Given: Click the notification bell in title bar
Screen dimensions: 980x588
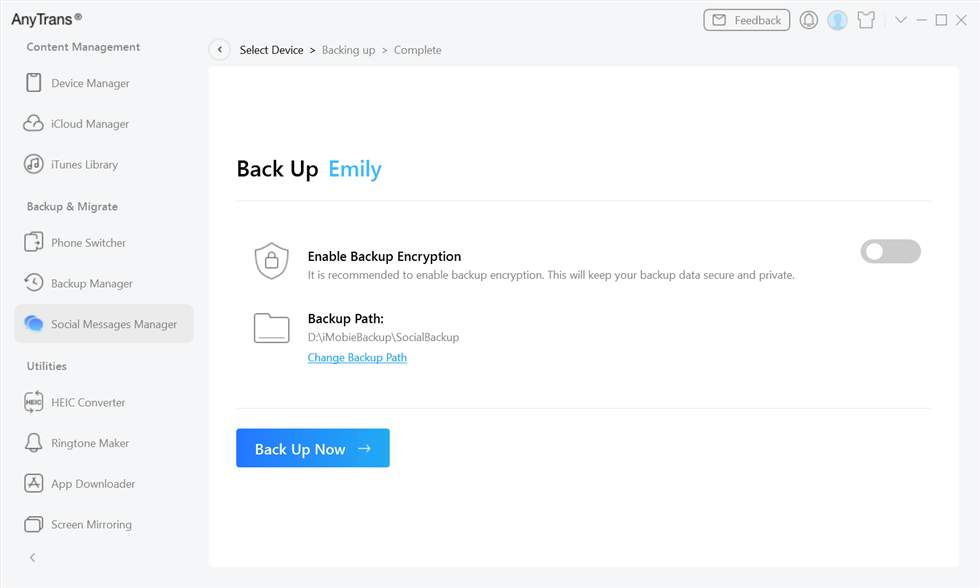Looking at the screenshot, I should coord(808,20).
